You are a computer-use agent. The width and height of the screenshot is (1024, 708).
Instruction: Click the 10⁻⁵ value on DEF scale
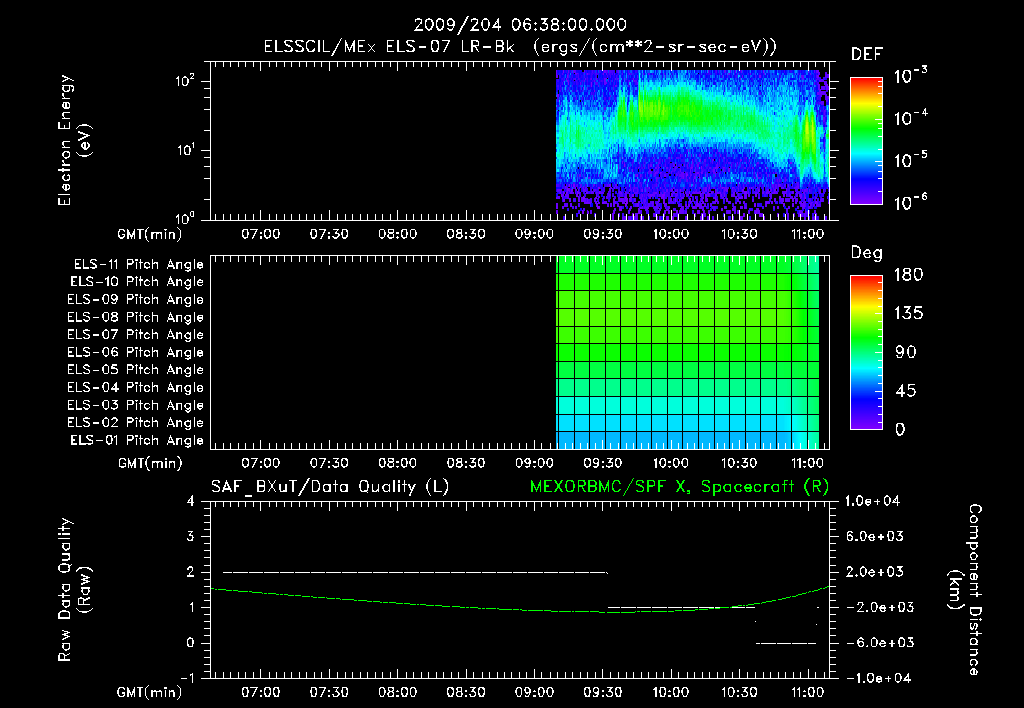click(x=910, y=159)
